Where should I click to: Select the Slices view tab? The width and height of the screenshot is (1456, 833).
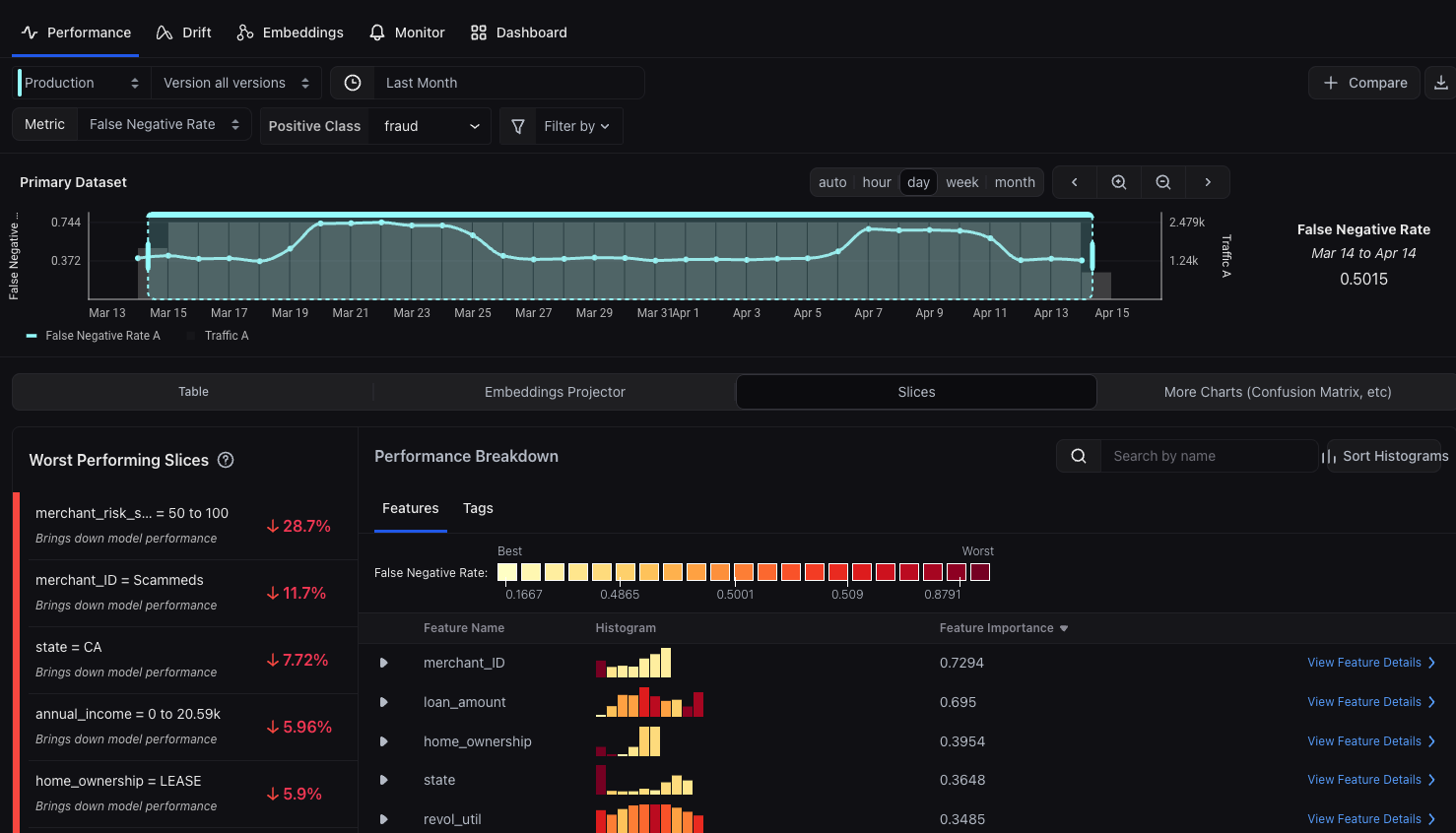click(x=916, y=392)
